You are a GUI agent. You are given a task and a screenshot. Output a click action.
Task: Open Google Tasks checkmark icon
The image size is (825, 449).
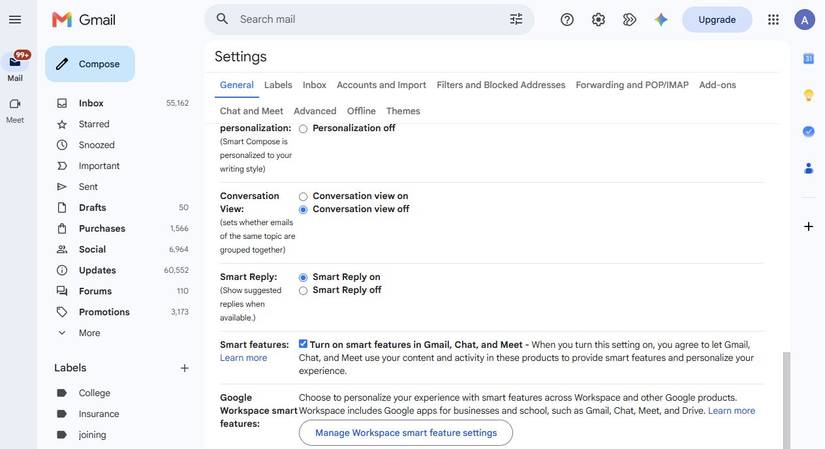[x=808, y=132]
